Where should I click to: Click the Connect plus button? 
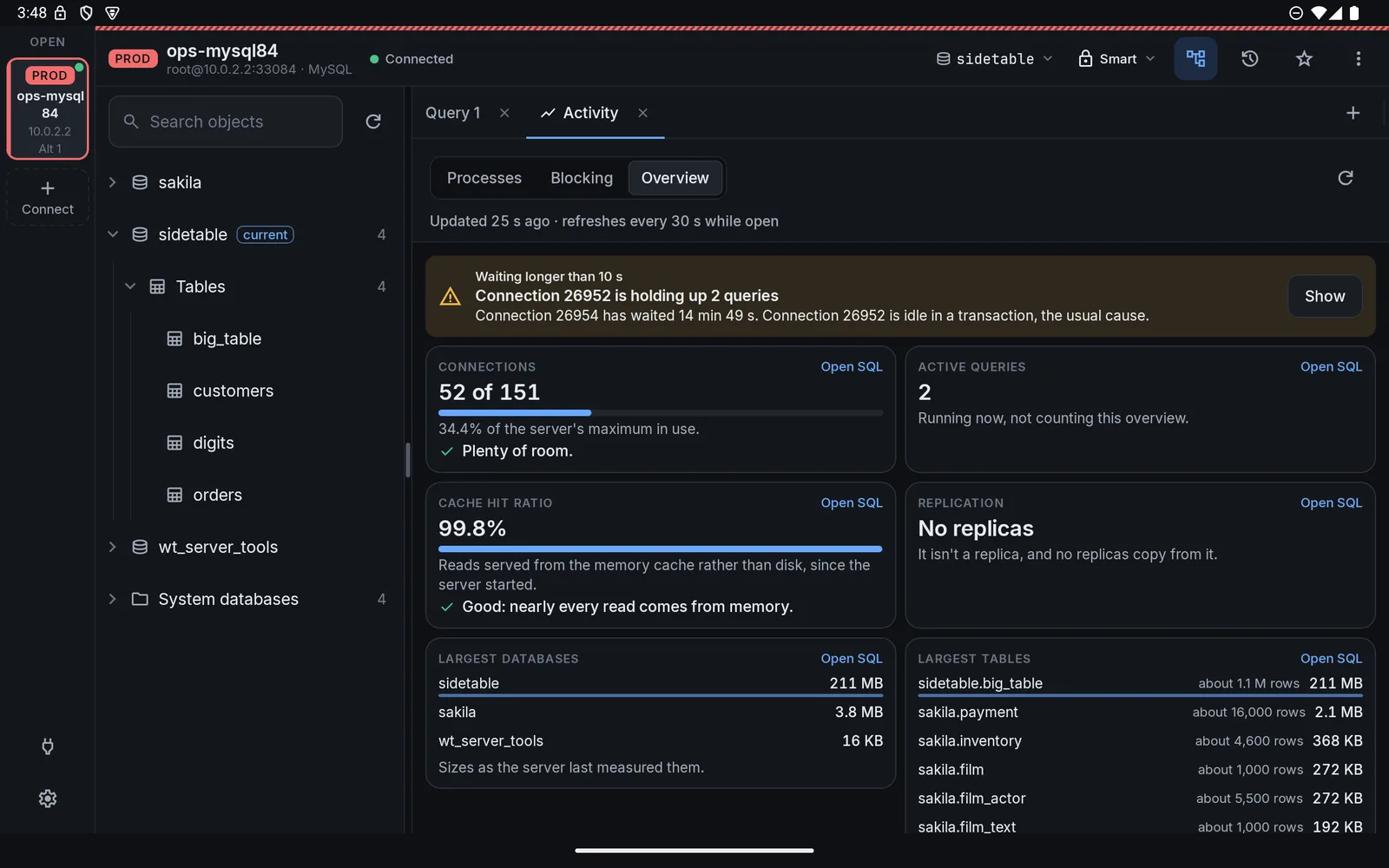coord(48,198)
